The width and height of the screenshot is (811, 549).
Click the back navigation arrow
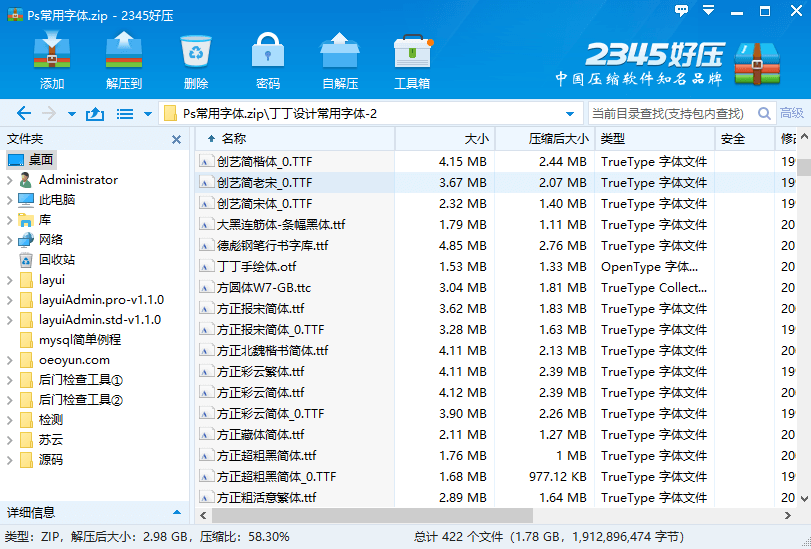(x=24, y=114)
